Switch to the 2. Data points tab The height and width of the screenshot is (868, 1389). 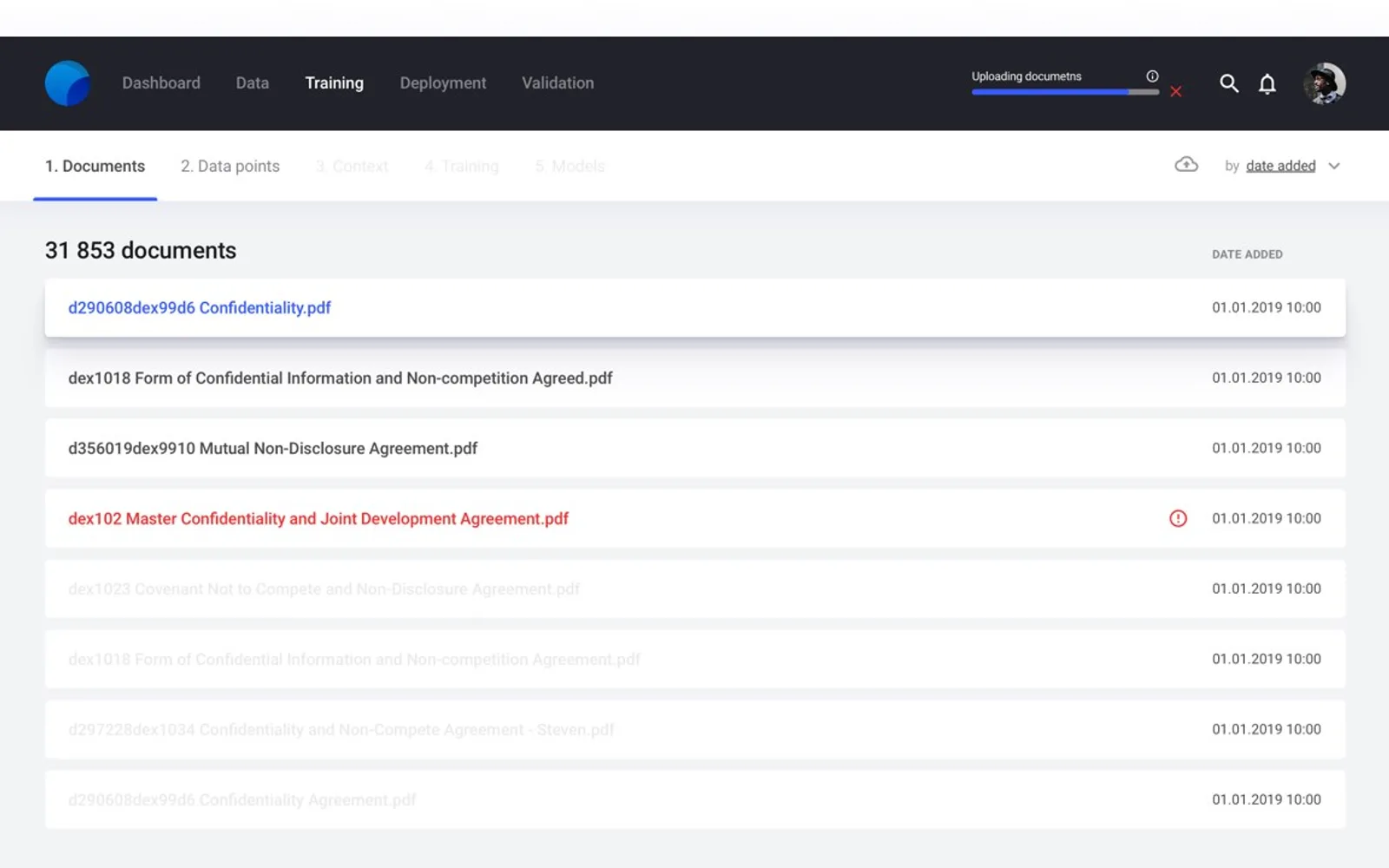[x=230, y=166]
